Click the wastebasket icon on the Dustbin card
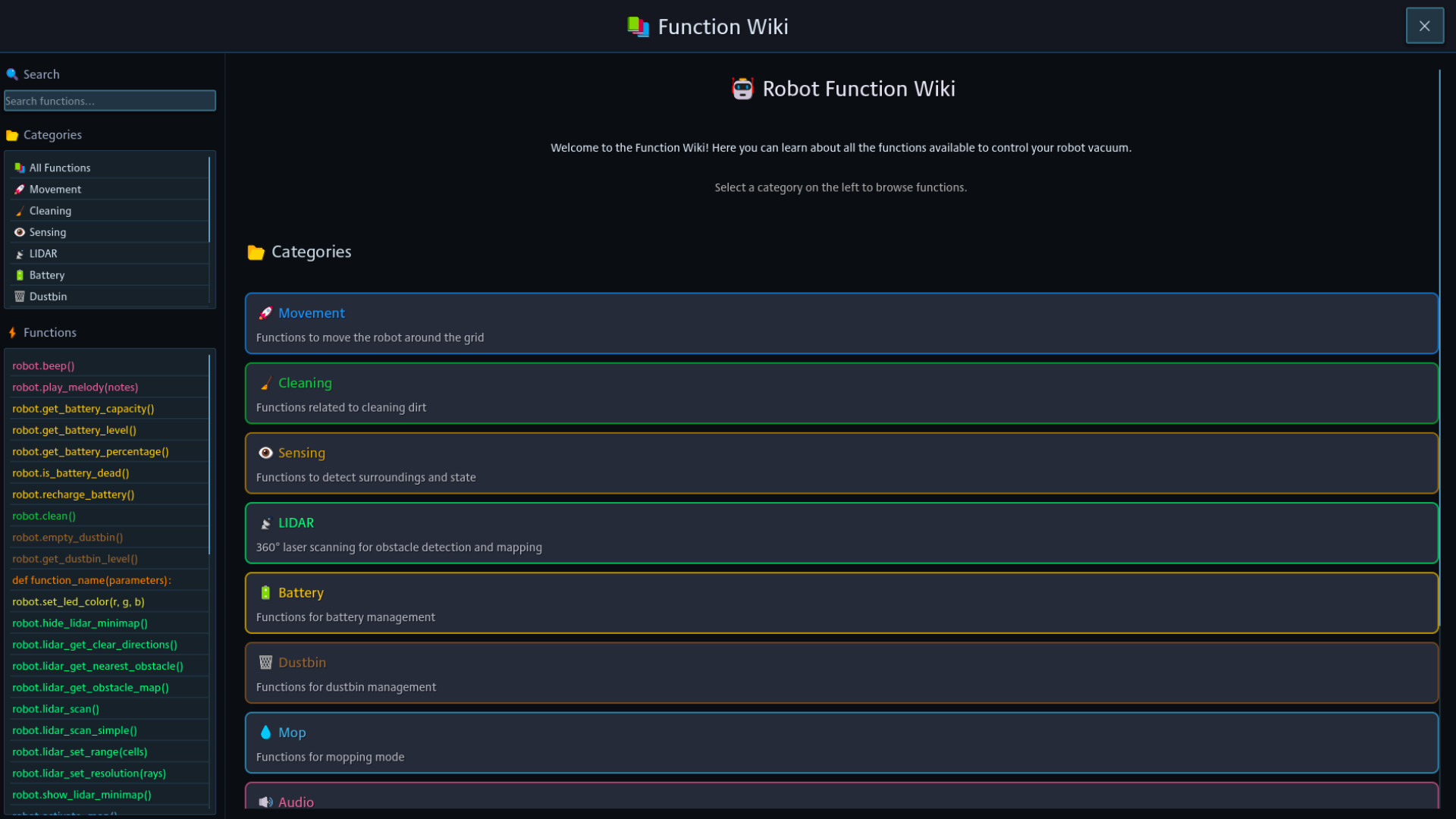 pyautogui.click(x=265, y=662)
